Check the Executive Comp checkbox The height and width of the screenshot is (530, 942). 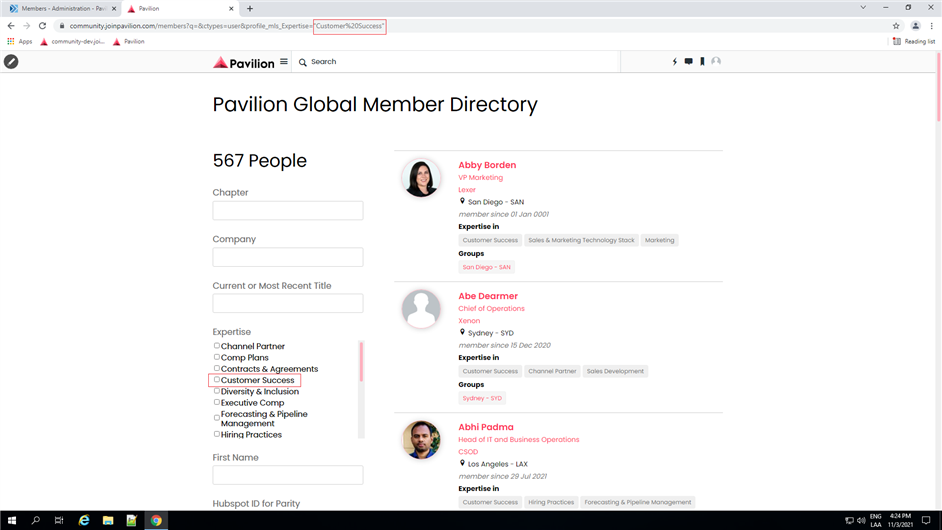[x=217, y=402]
